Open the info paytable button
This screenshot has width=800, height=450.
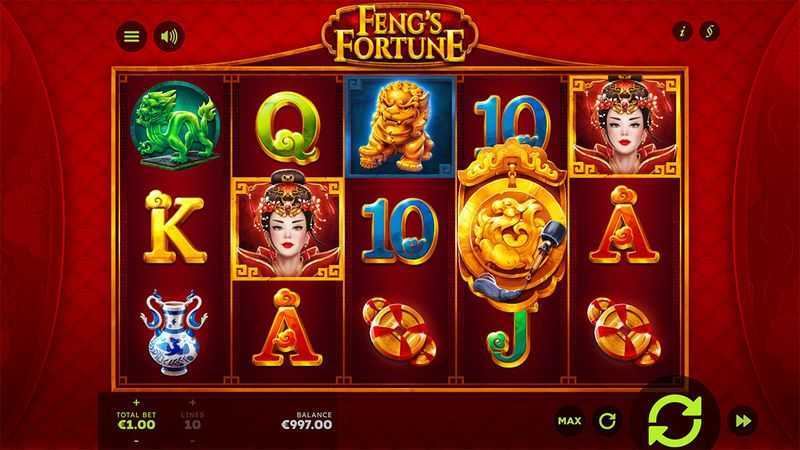point(682,32)
